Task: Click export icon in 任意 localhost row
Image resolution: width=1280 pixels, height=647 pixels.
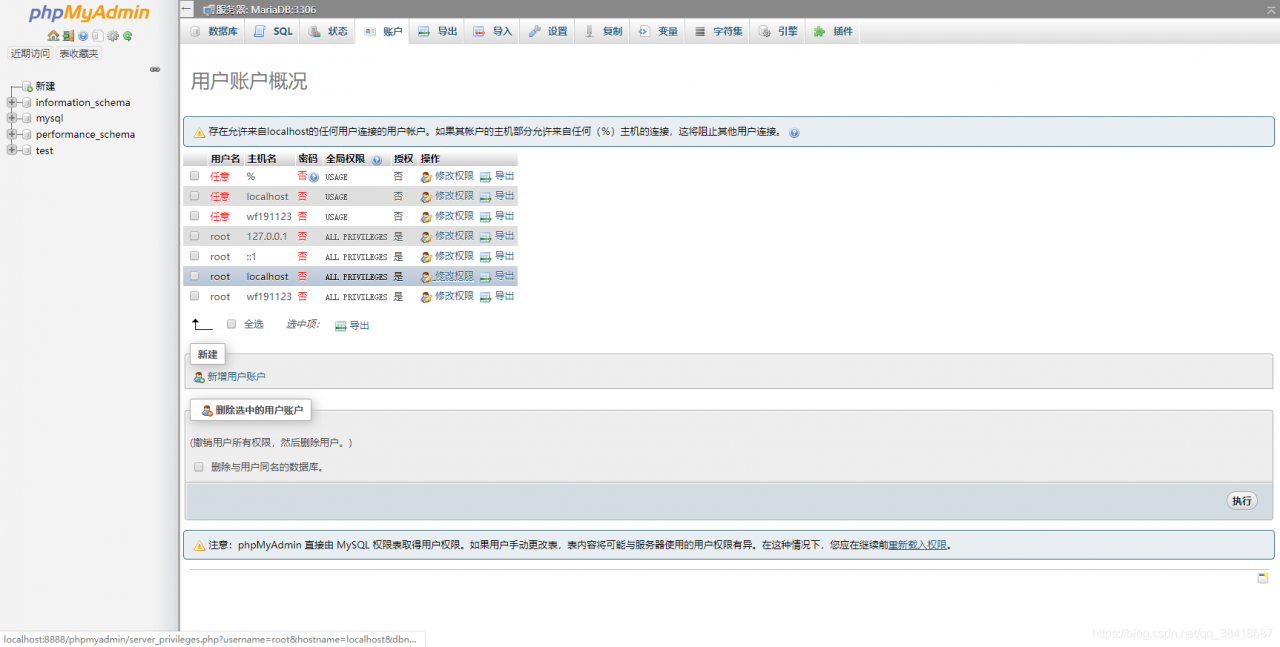Action: point(486,197)
